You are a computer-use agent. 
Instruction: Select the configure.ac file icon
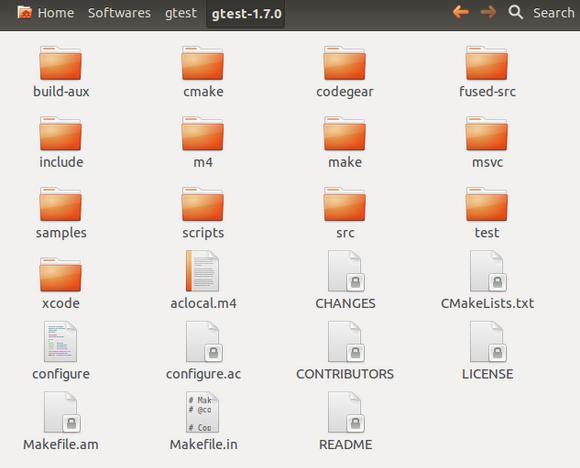click(204, 341)
